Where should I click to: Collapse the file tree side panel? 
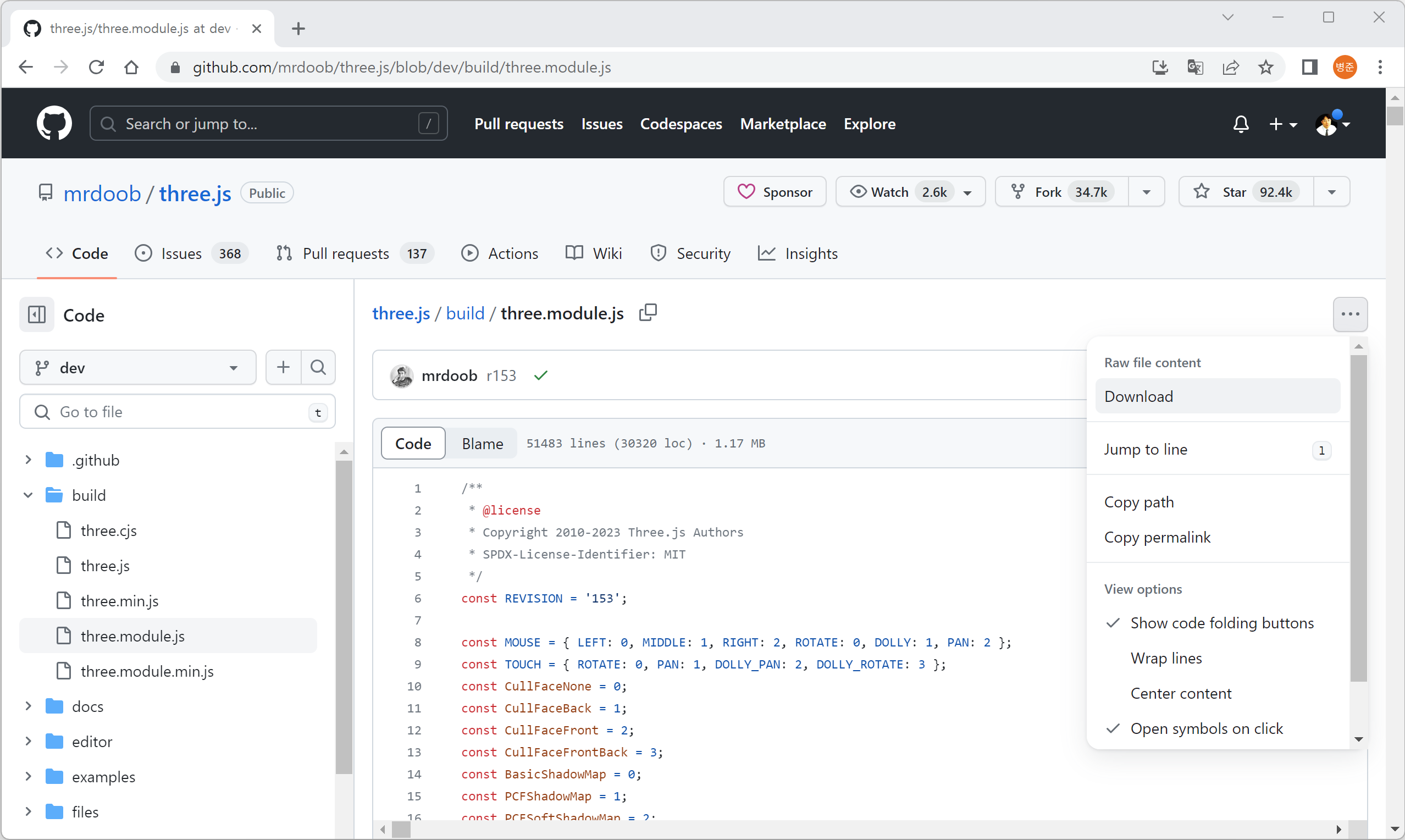(x=37, y=314)
